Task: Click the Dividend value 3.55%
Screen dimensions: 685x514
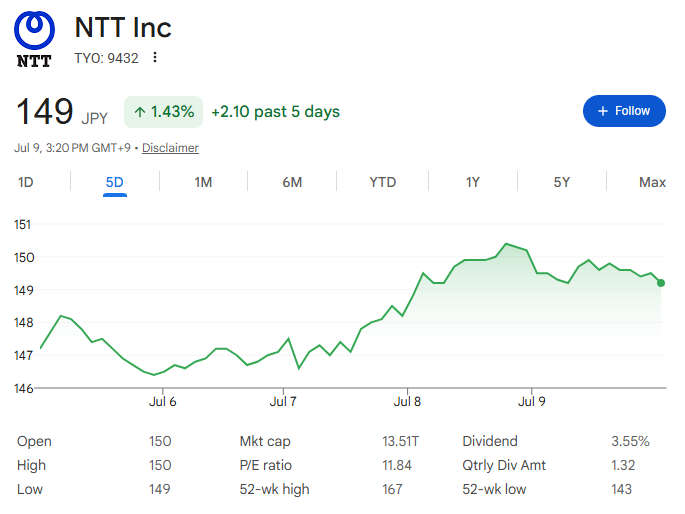Action: (x=630, y=442)
